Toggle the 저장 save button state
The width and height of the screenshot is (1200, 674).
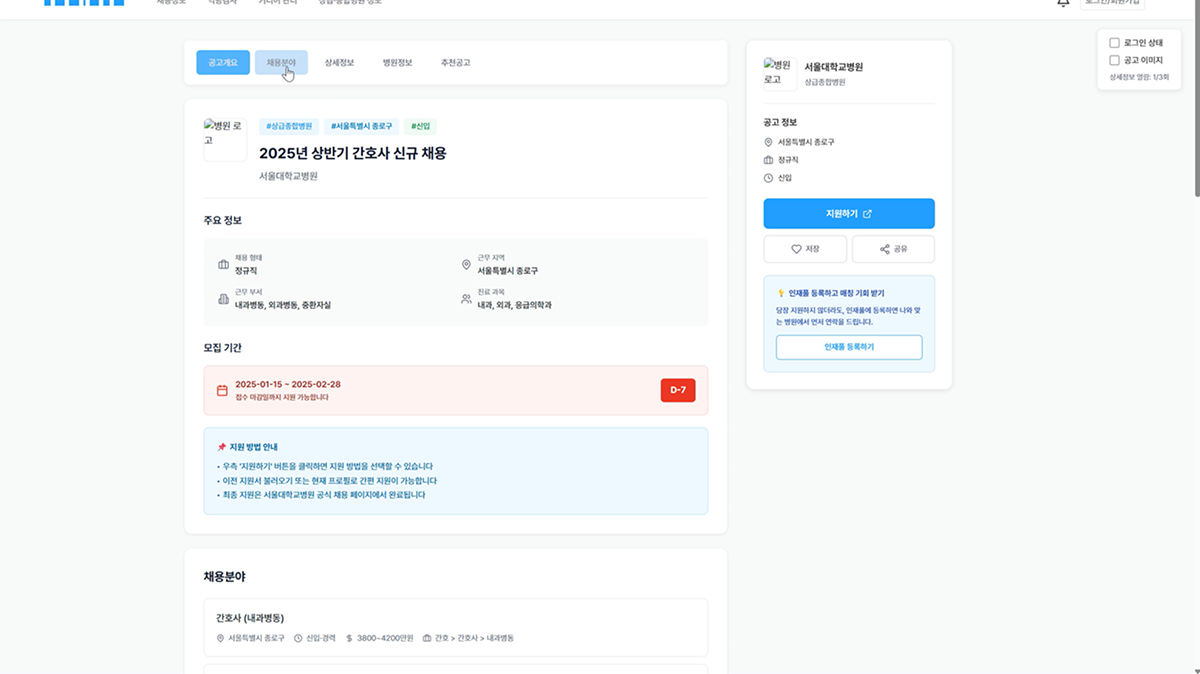[805, 248]
